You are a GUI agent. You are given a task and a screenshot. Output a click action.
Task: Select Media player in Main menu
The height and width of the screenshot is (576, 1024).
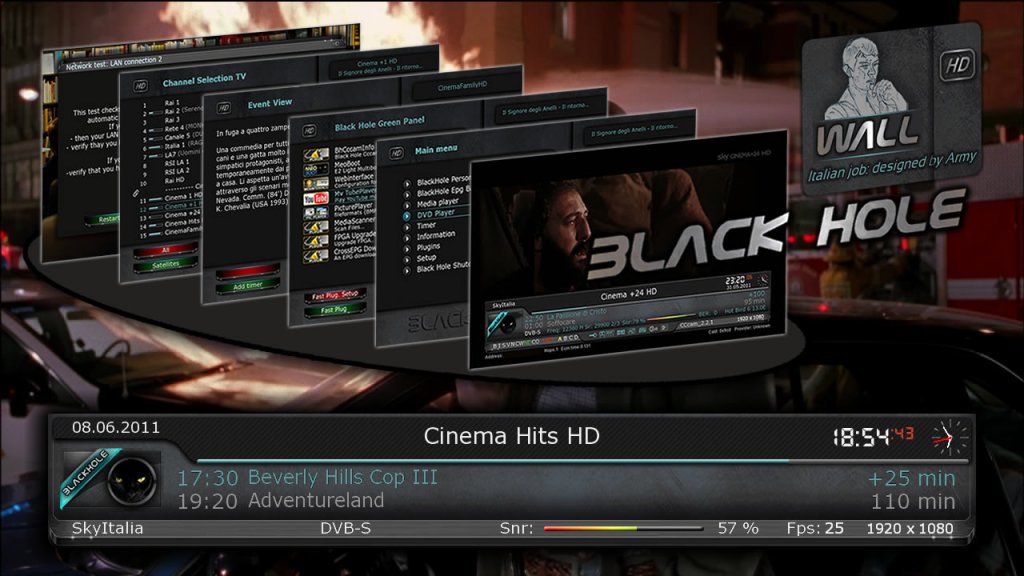tap(438, 203)
